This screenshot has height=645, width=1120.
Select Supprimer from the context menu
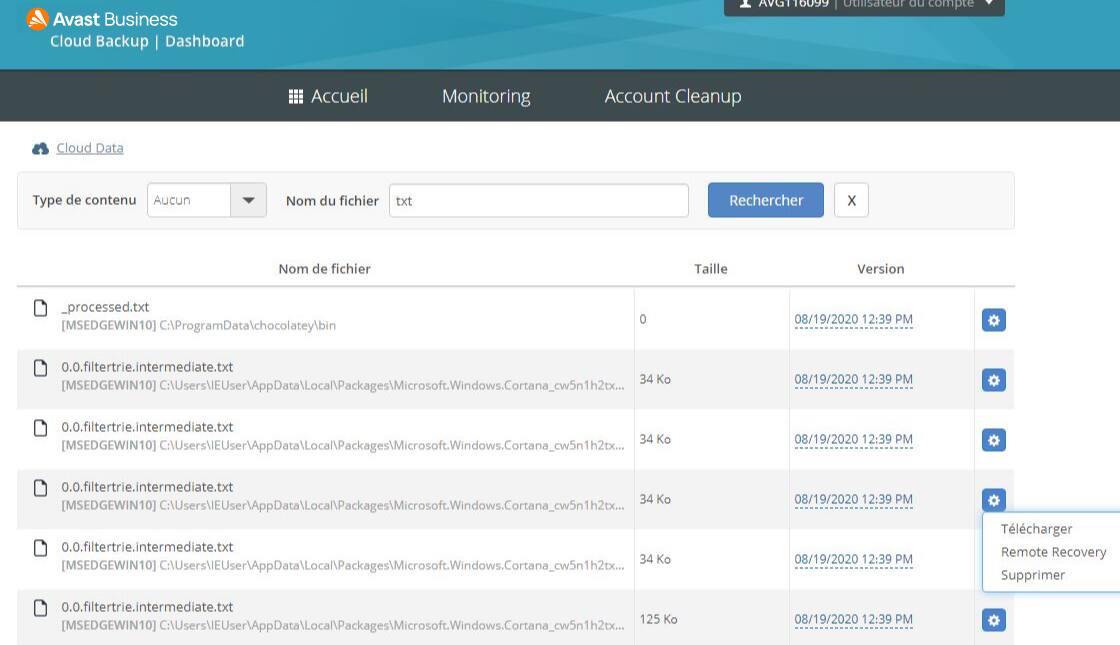(x=1032, y=575)
